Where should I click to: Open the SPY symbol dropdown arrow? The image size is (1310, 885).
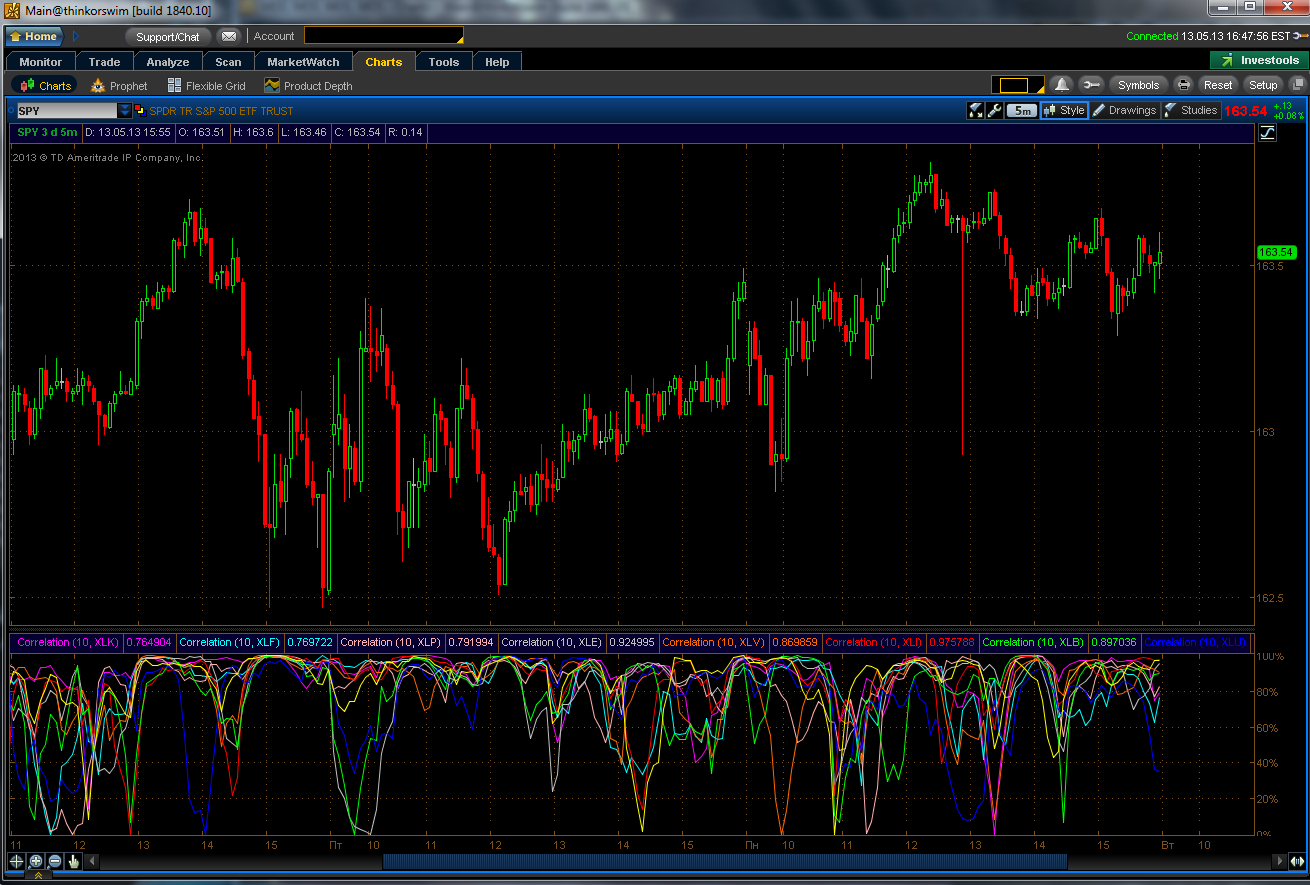click(125, 110)
